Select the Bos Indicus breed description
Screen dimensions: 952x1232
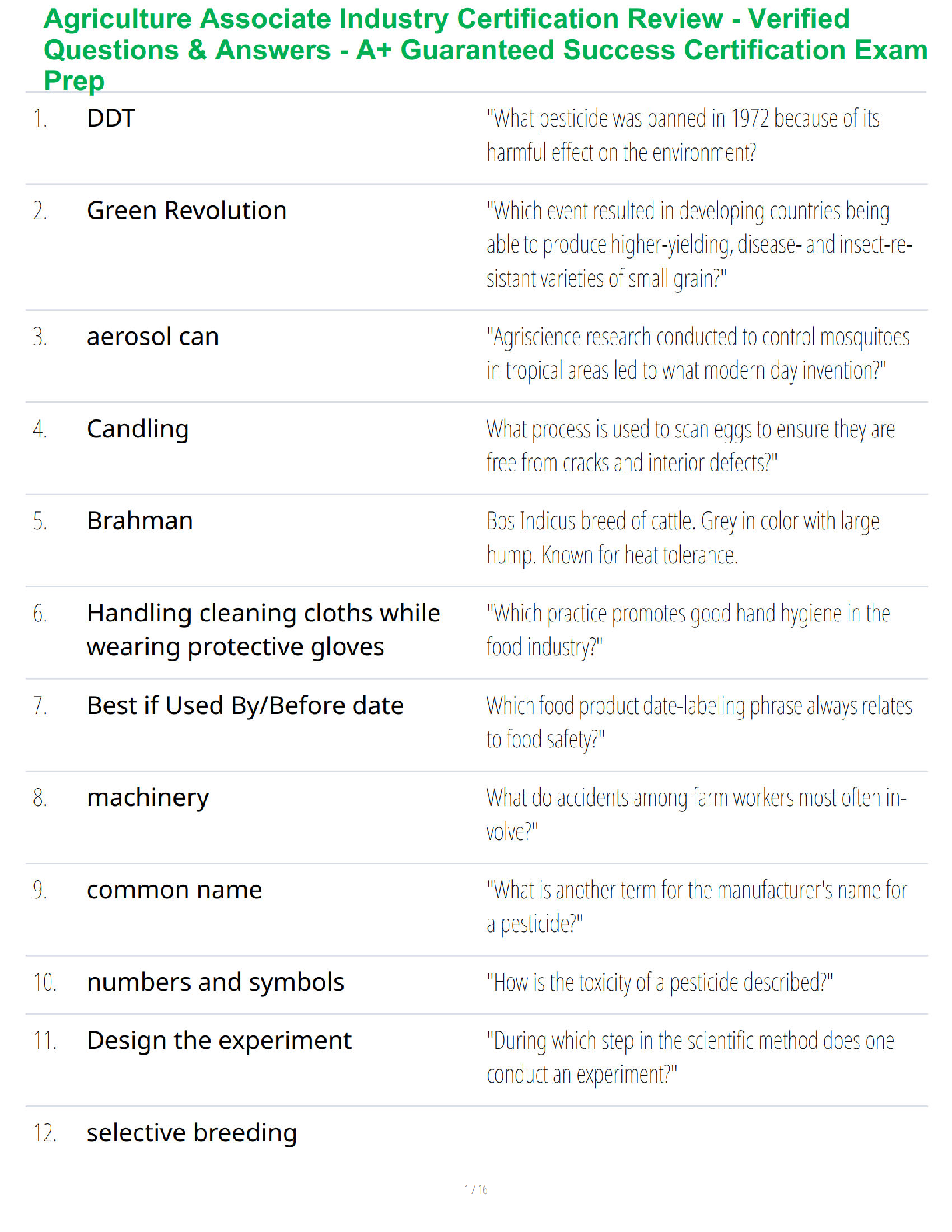click(683, 538)
